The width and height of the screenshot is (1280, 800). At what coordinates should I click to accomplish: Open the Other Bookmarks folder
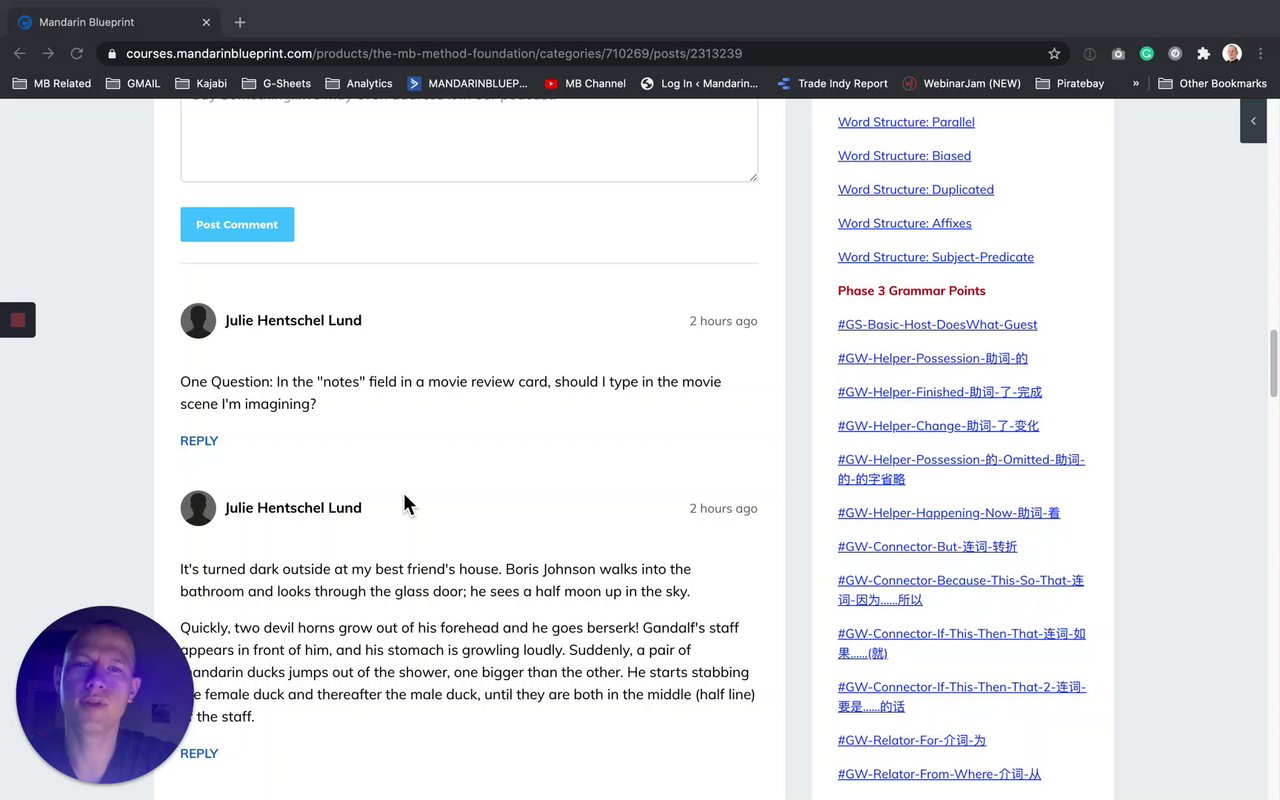(1212, 83)
